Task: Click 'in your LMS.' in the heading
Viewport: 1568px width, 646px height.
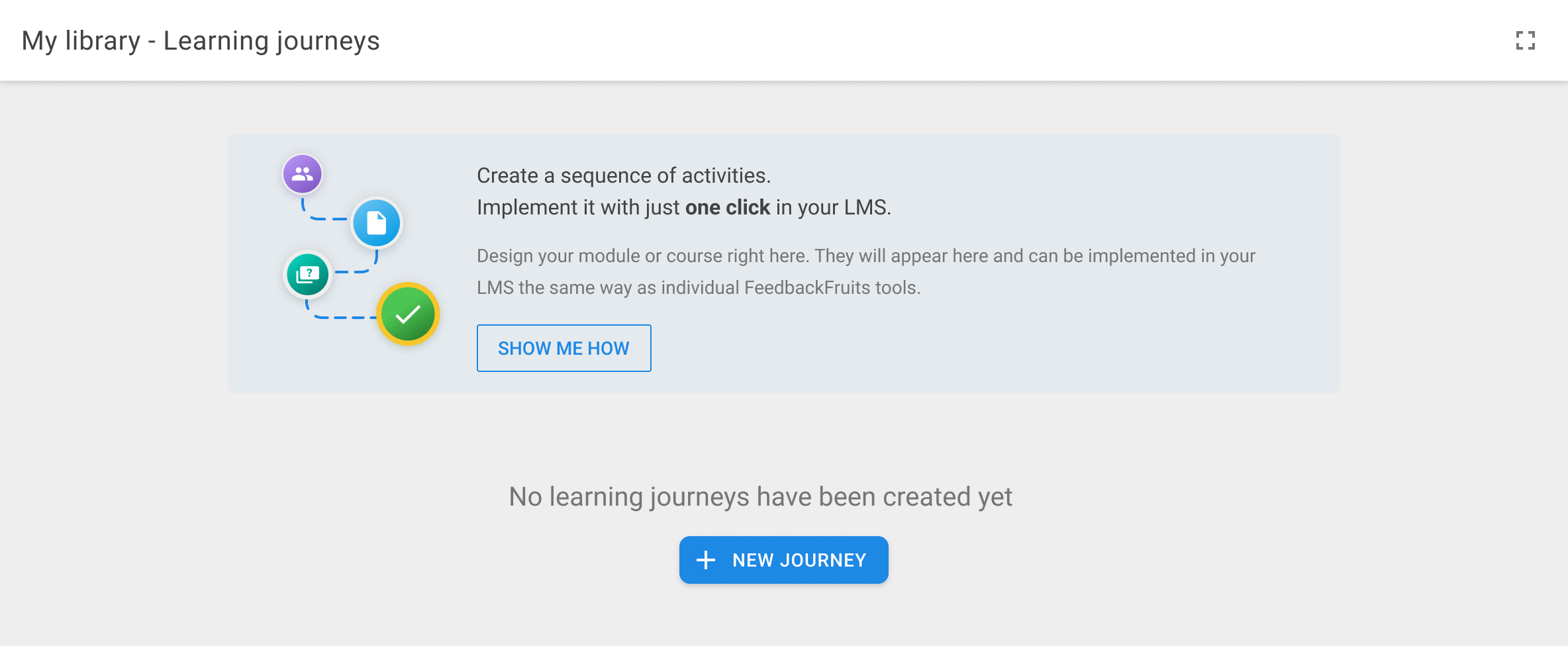Action: pos(833,208)
